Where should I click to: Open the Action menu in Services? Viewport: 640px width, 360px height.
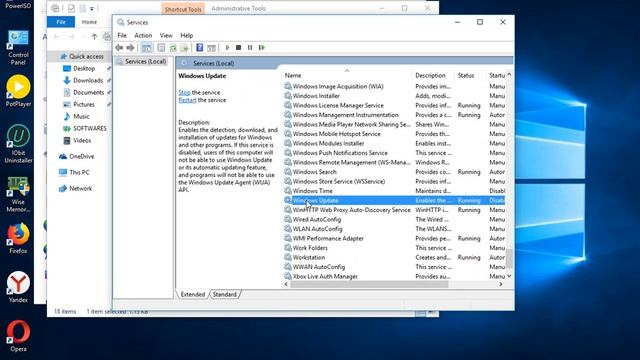coord(143,36)
